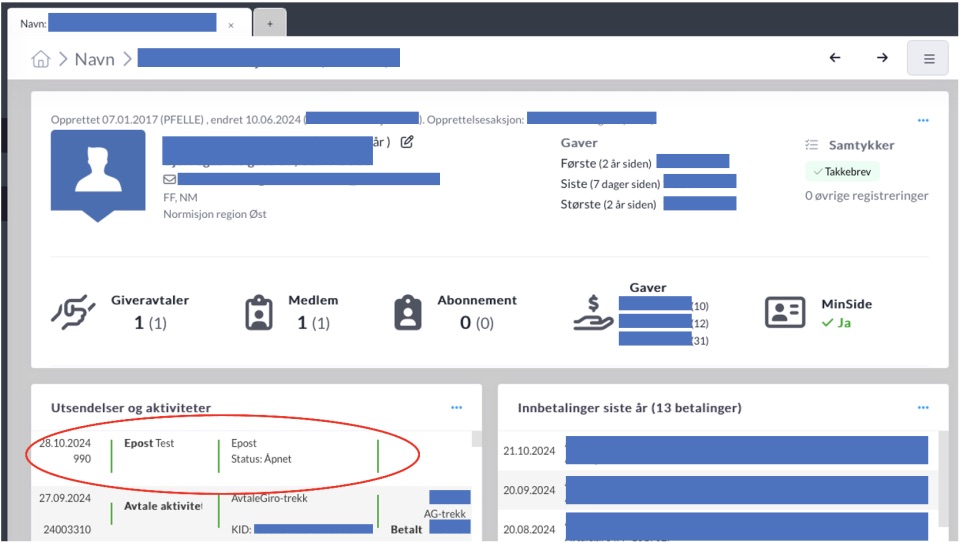Click the profile avatar picture
Screen dimensions: 960x543
point(98,176)
